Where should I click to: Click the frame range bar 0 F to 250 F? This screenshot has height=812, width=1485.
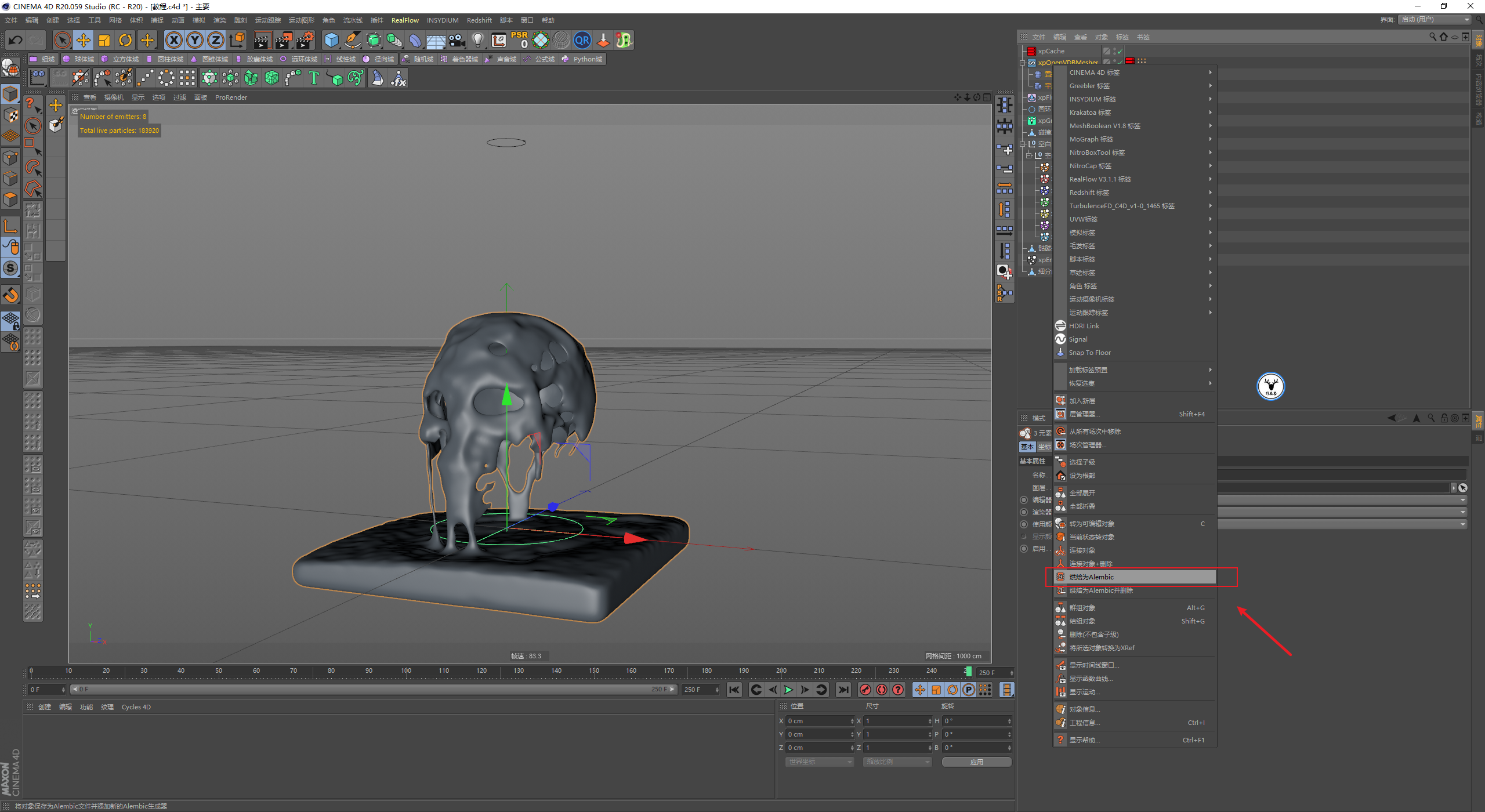pyautogui.click(x=374, y=690)
